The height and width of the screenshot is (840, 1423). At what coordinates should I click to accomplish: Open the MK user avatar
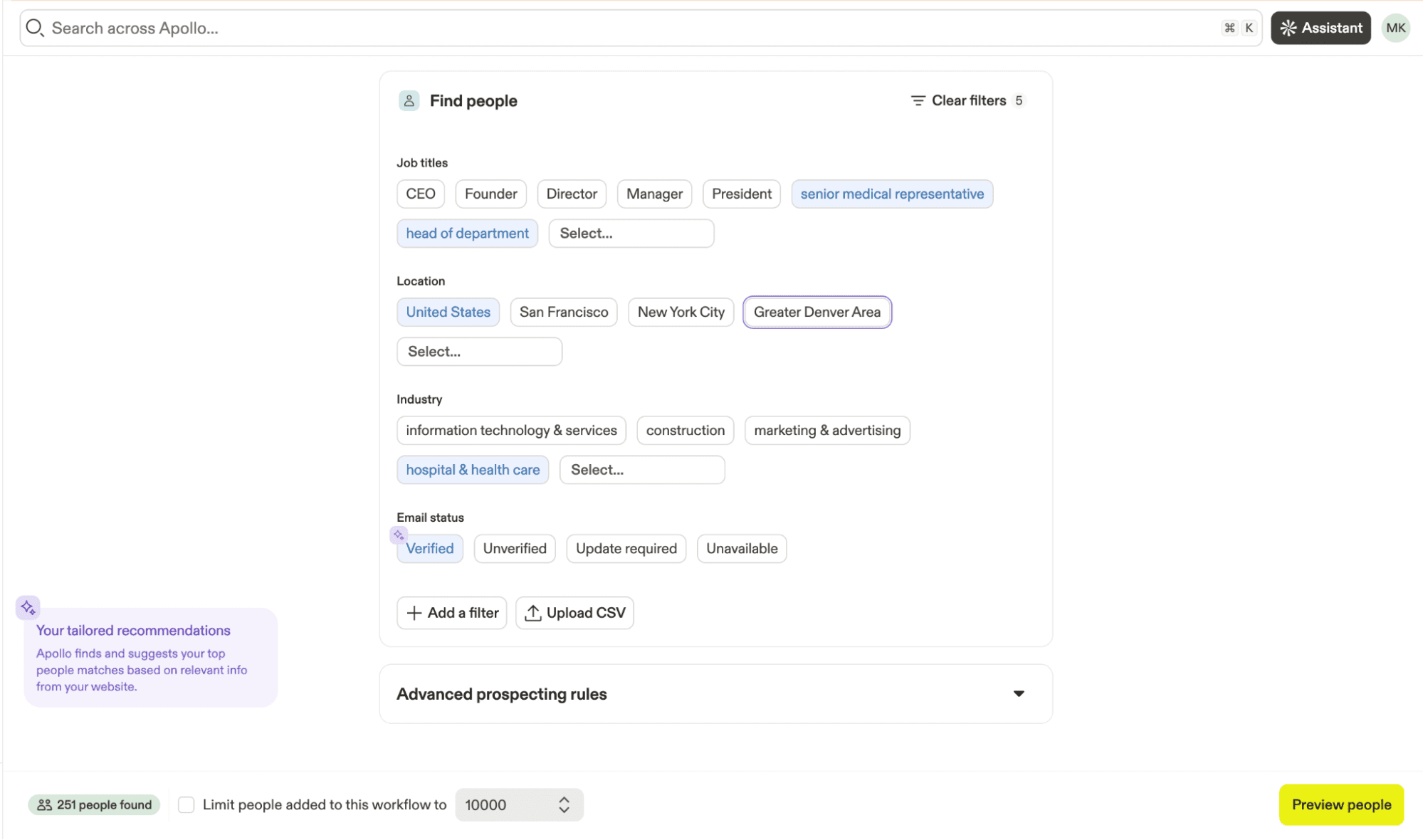[x=1395, y=28]
